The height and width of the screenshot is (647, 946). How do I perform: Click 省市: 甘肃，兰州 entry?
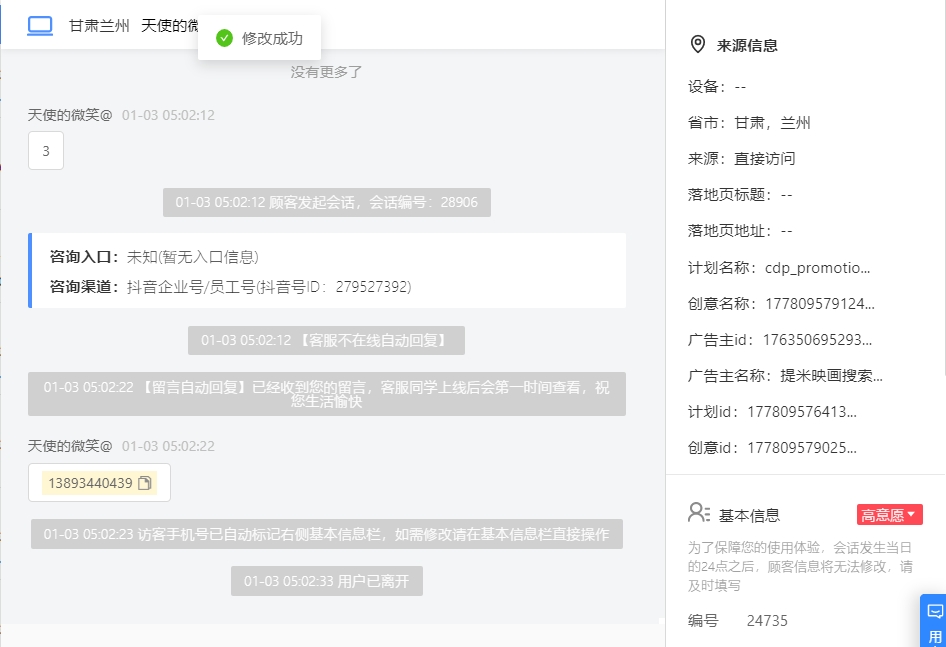[749, 123]
